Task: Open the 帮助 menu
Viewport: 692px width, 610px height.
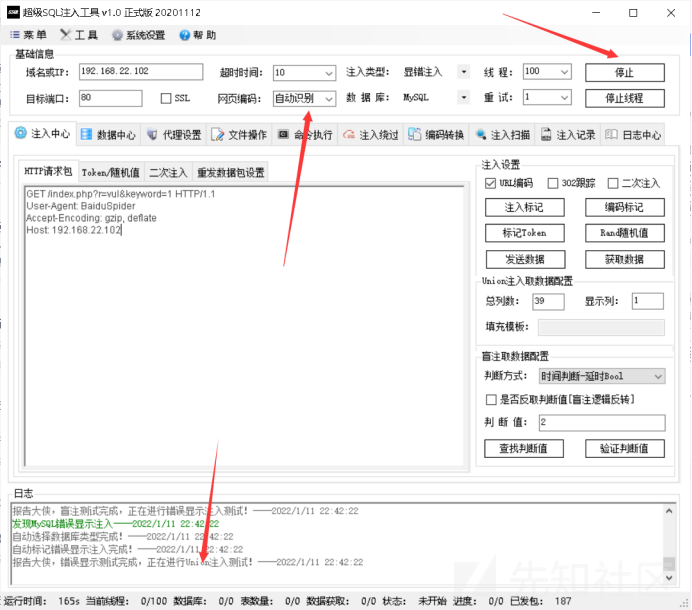Action: tap(198, 35)
